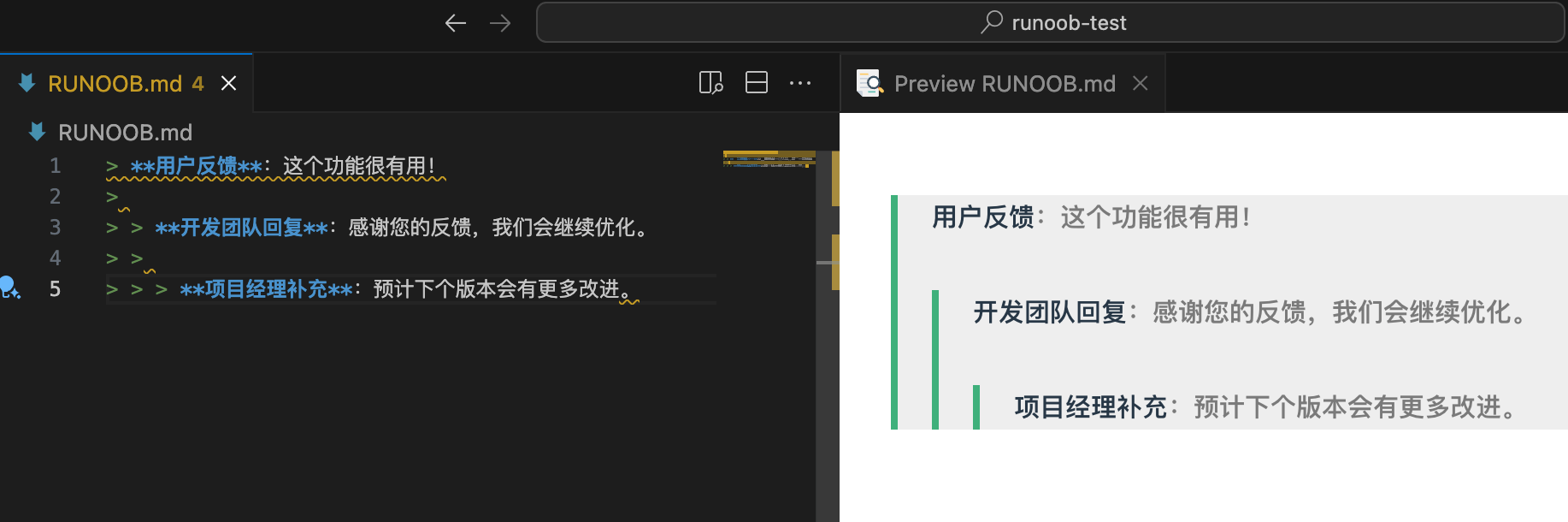1568x522 pixels.
Task: Place cursor on line 1 用户反馈 text
Action: (197, 166)
